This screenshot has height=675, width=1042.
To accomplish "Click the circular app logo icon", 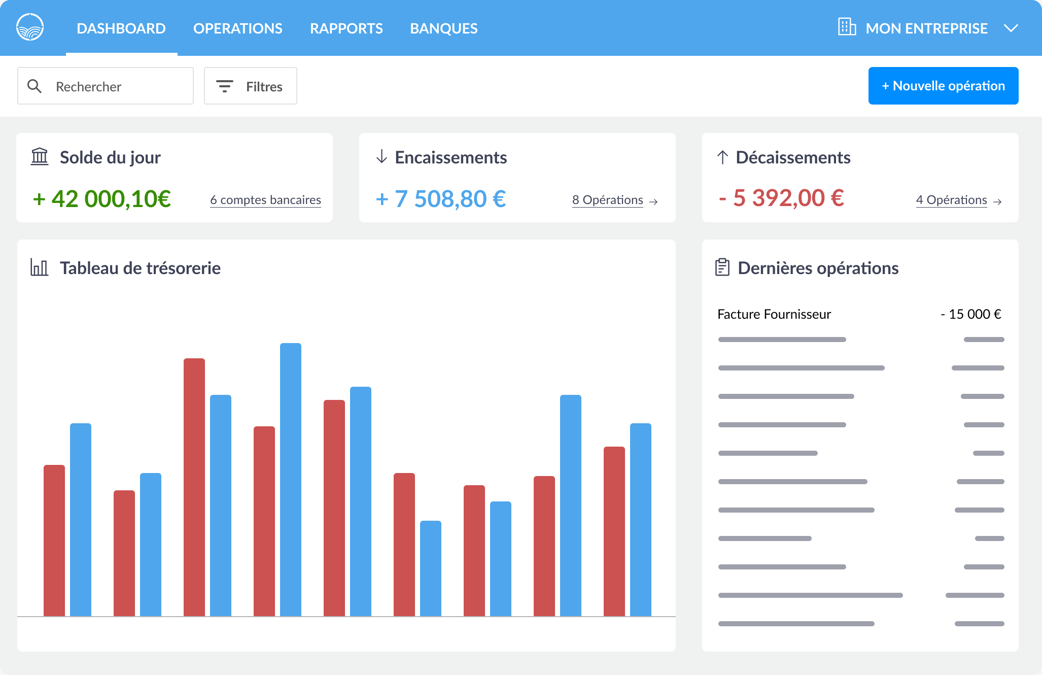I will (30, 28).
